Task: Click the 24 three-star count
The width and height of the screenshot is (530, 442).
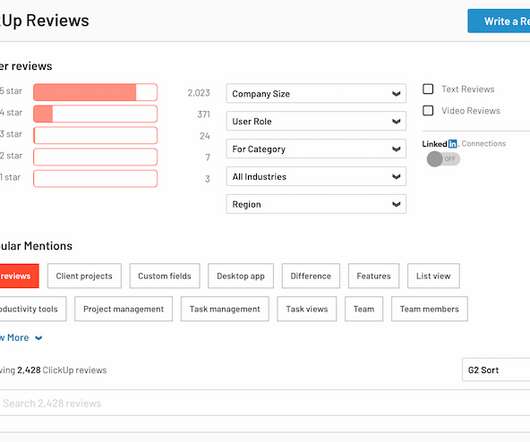Action: click(x=205, y=136)
